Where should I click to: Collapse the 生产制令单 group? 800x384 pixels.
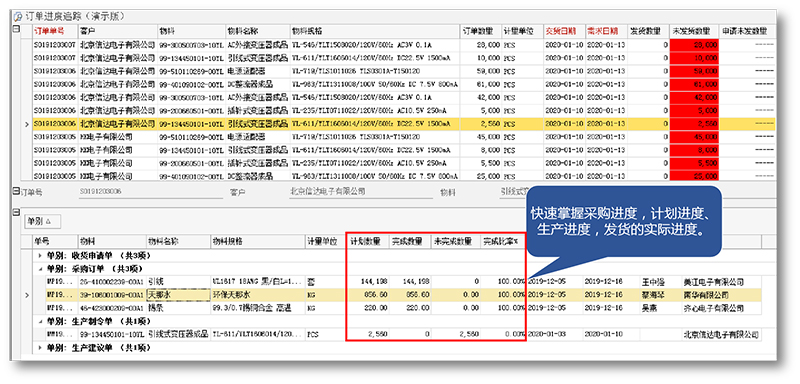coord(40,321)
